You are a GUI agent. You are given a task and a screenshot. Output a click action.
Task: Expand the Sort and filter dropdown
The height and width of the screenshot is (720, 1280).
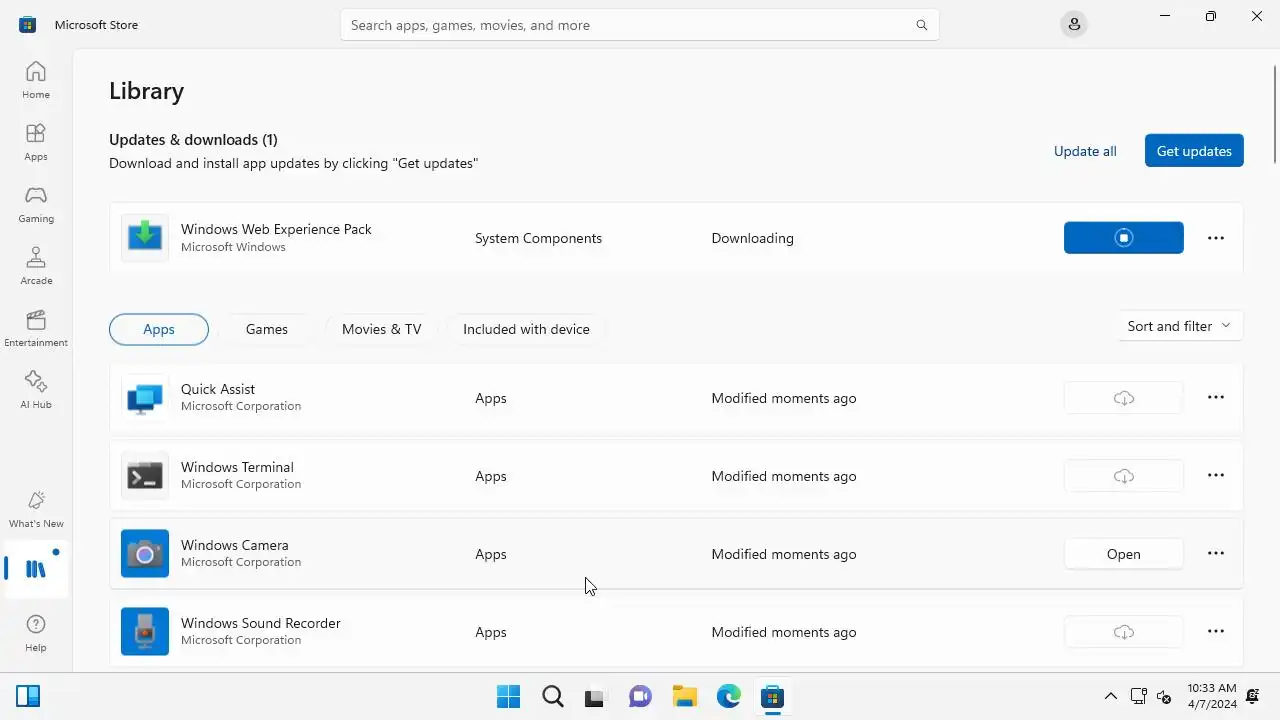1179,326
